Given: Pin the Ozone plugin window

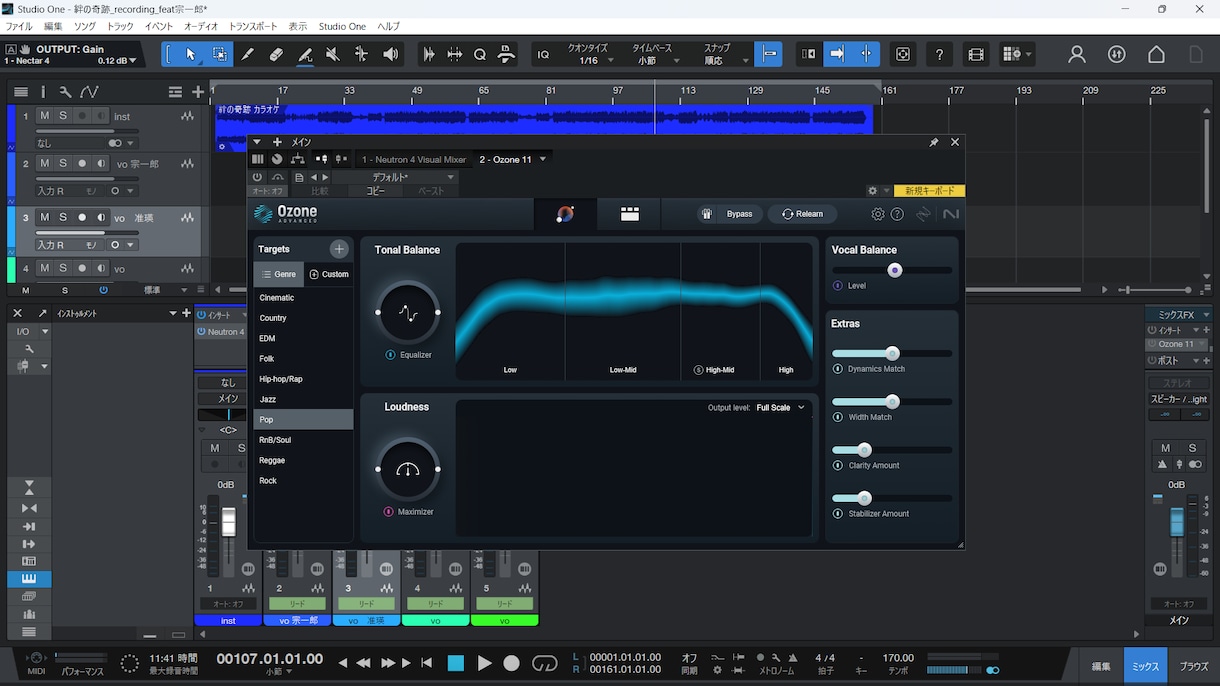Looking at the screenshot, I should coord(934,143).
